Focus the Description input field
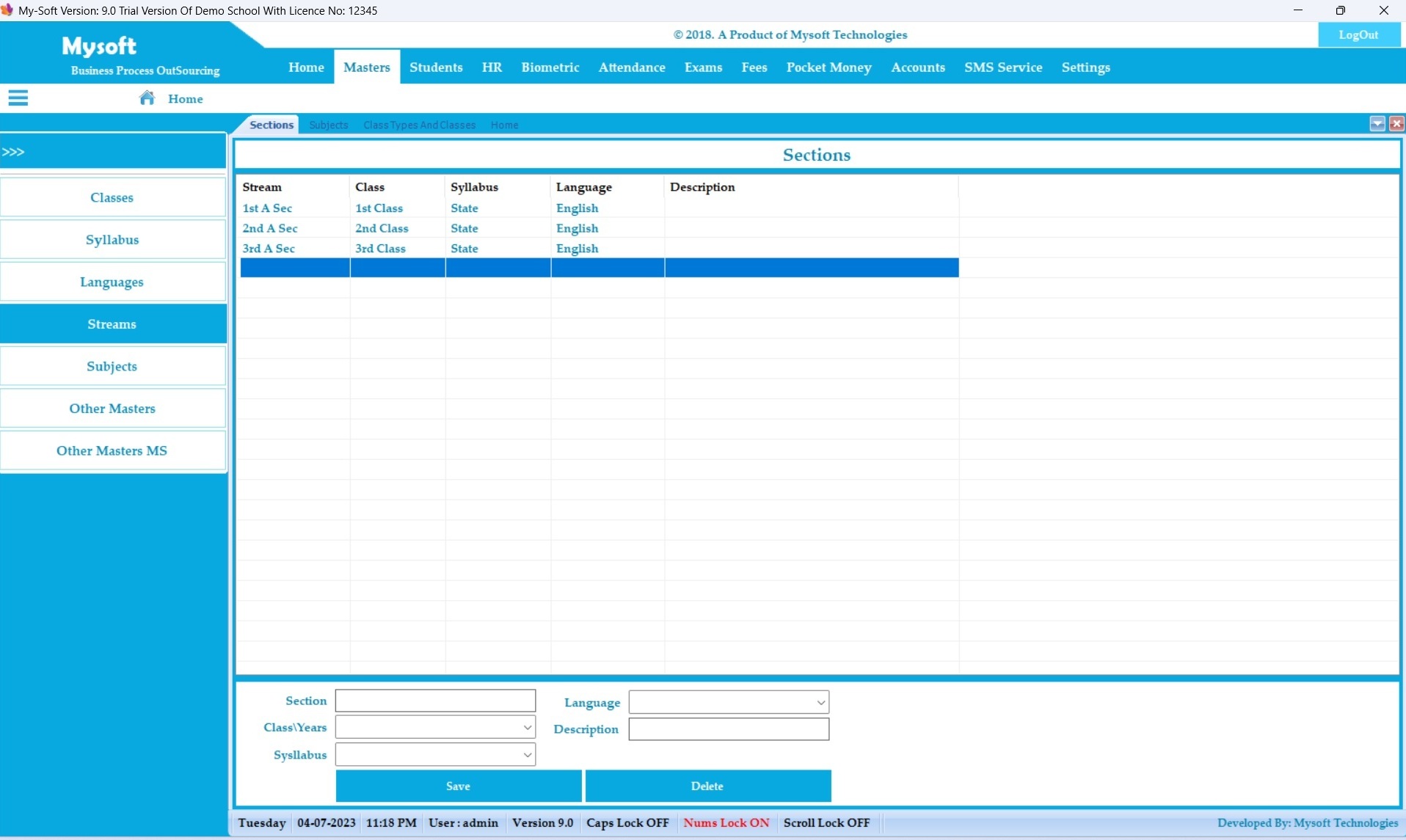The width and height of the screenshot is (1406, 840). 729,729
